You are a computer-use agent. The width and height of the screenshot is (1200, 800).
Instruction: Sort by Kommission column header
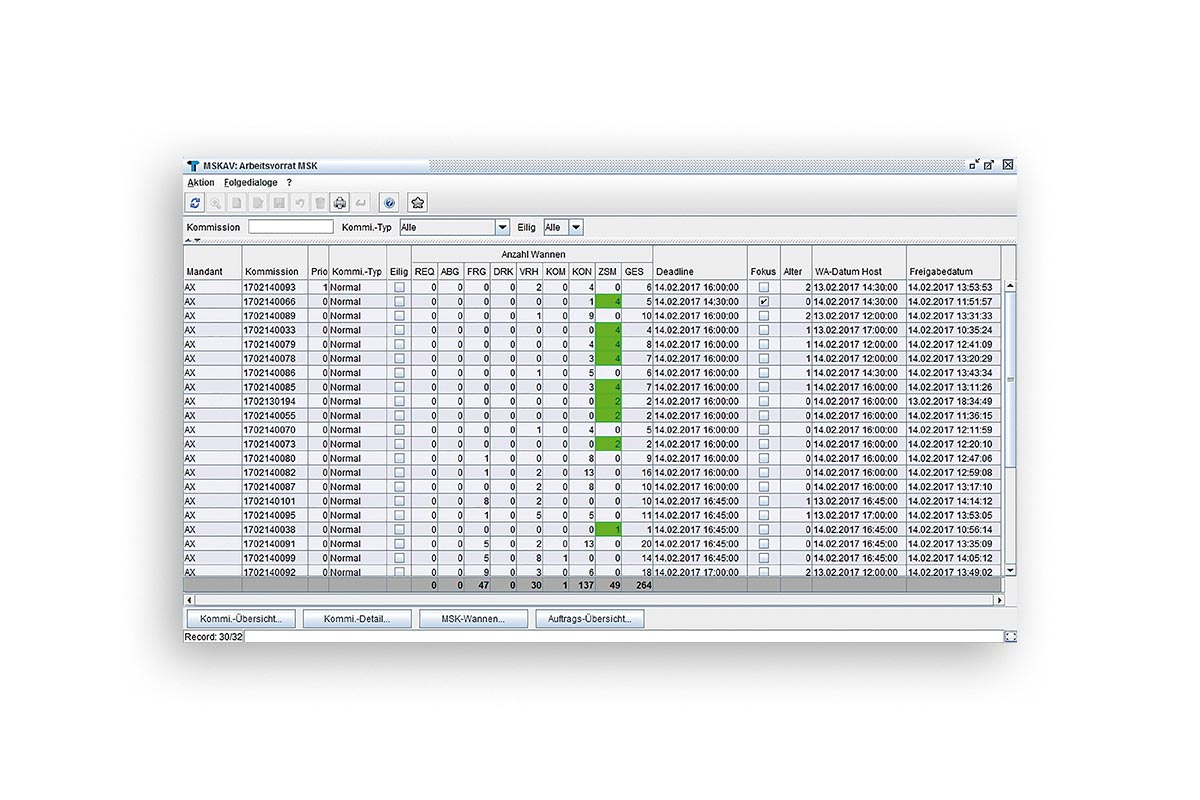pos(275,263)
